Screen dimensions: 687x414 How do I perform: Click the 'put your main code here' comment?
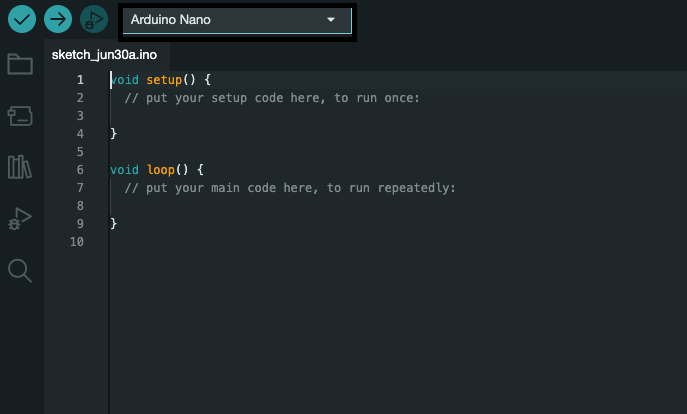[x=290, y=188]
